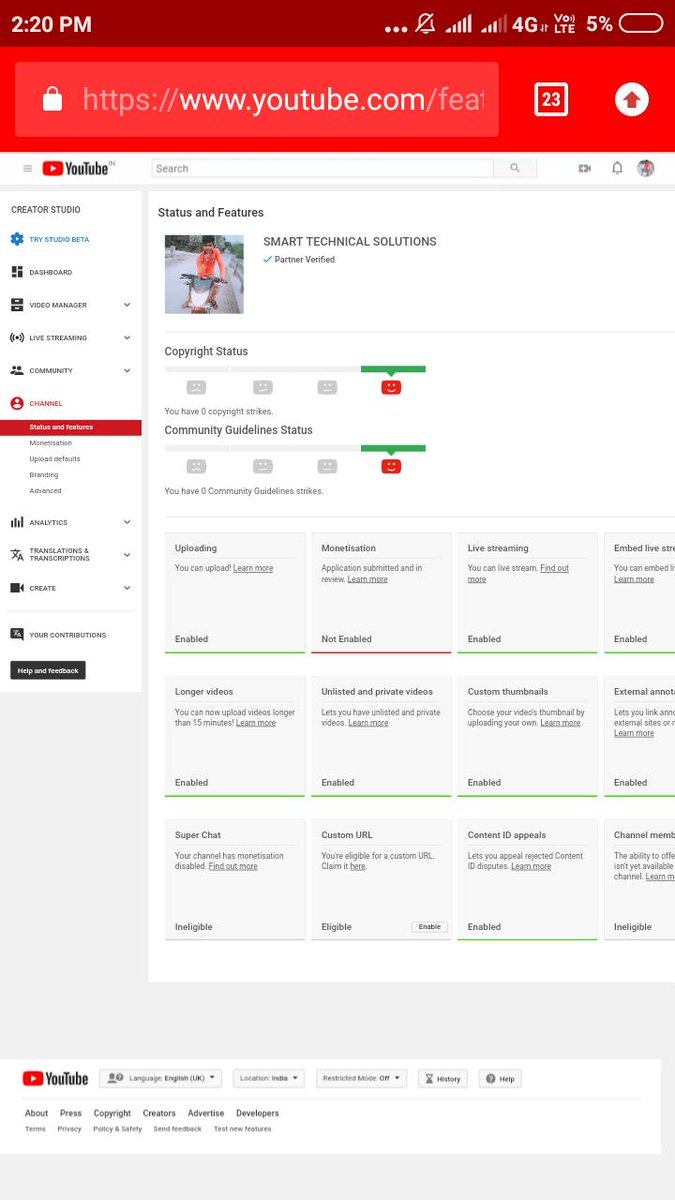
Task: Expand the Create section chevron
Action: (127, 588)
